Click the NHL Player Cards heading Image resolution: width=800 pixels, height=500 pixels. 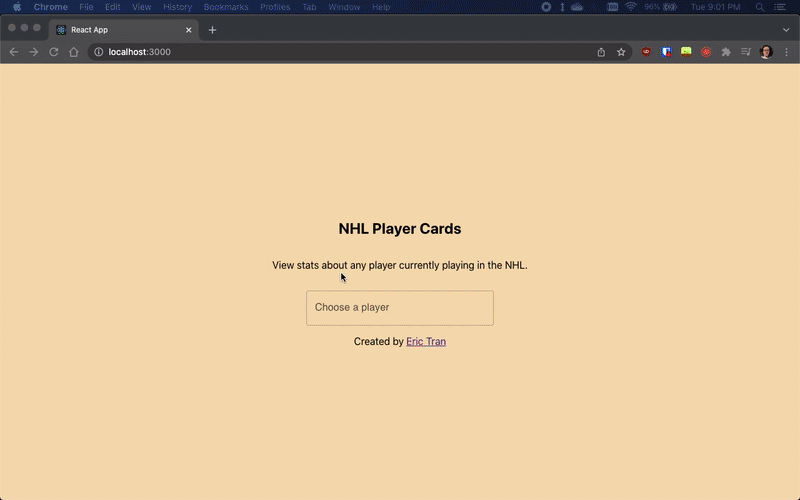(399, 229)
